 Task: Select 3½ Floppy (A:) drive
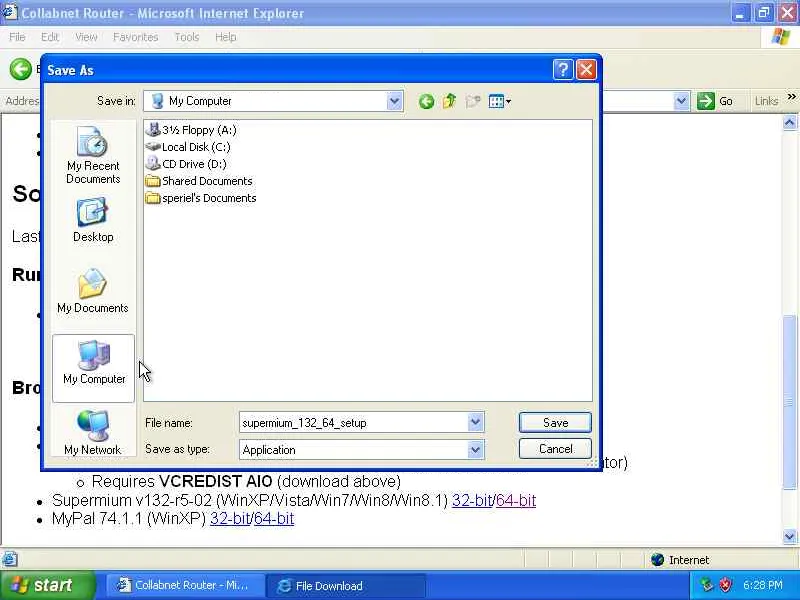pos(191,130)
